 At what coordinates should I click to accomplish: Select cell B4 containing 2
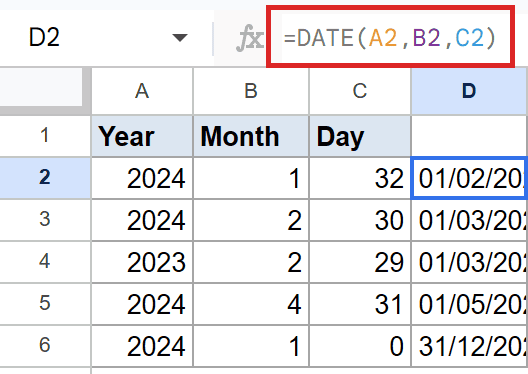[x=251, y=262]
